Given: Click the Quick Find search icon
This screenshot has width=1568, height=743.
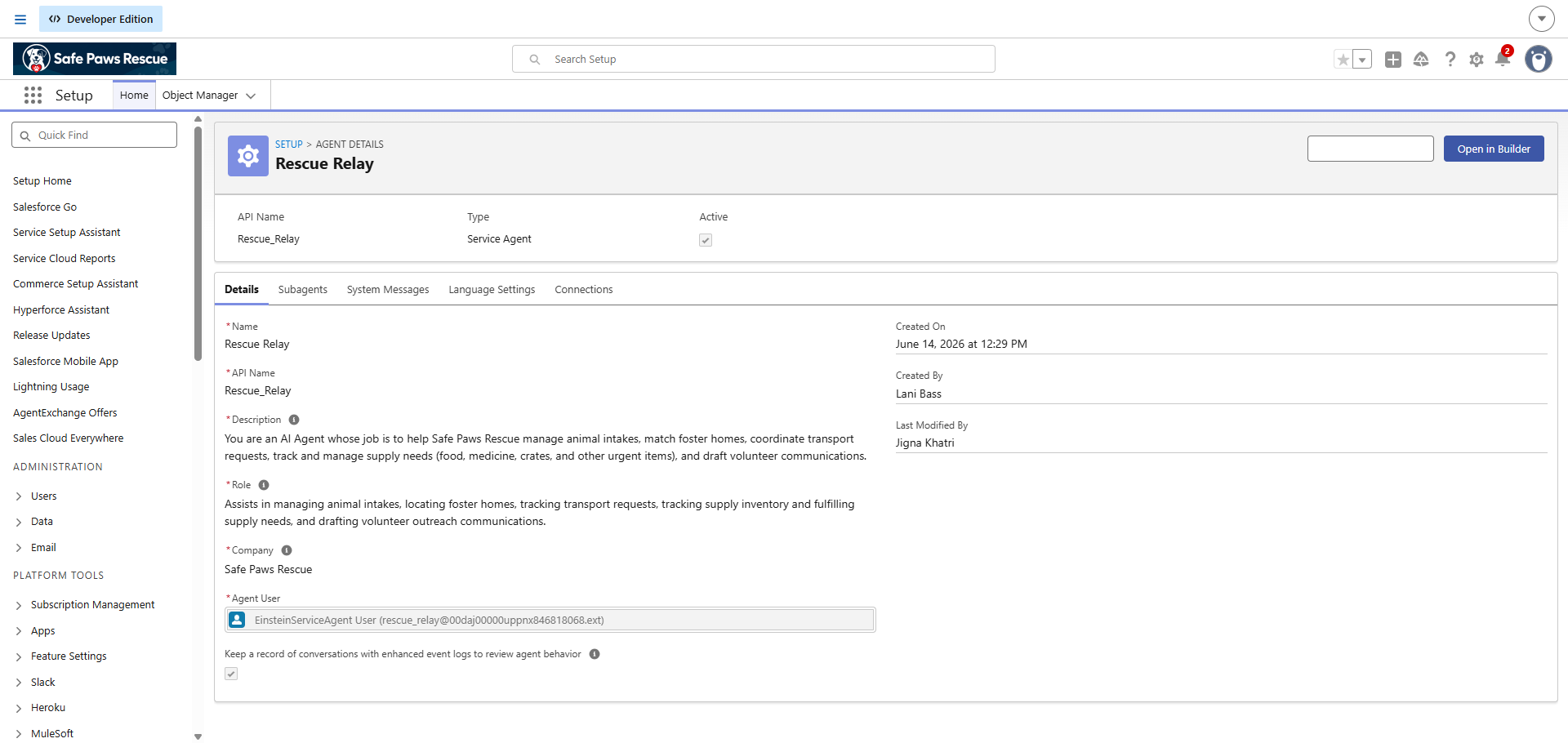Looking at the screenshot, I should [25, 136].
